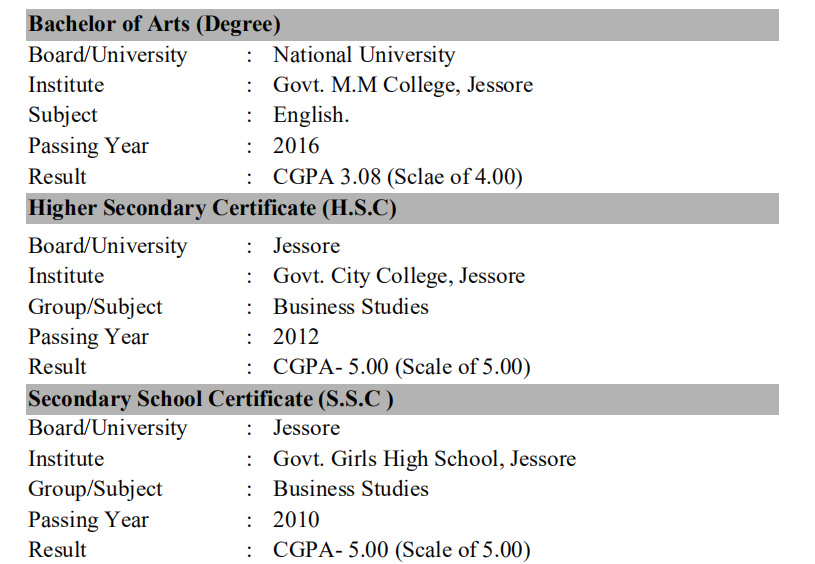Click the text 'National University'
Screen dimensions: 815x564
(364, 55)
